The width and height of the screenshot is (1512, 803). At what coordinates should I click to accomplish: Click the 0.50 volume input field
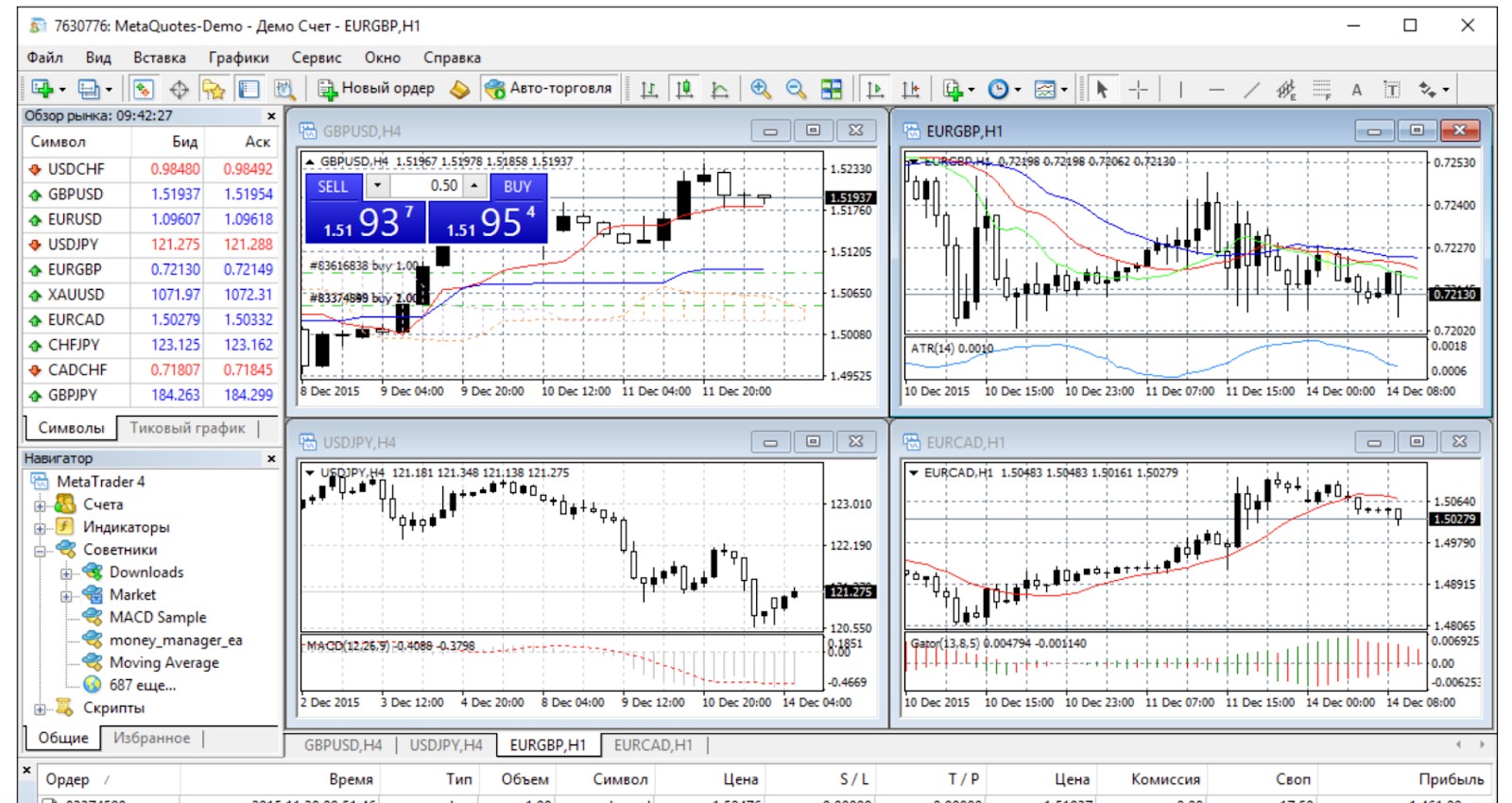pyautogui.click(x=426, y=186)
